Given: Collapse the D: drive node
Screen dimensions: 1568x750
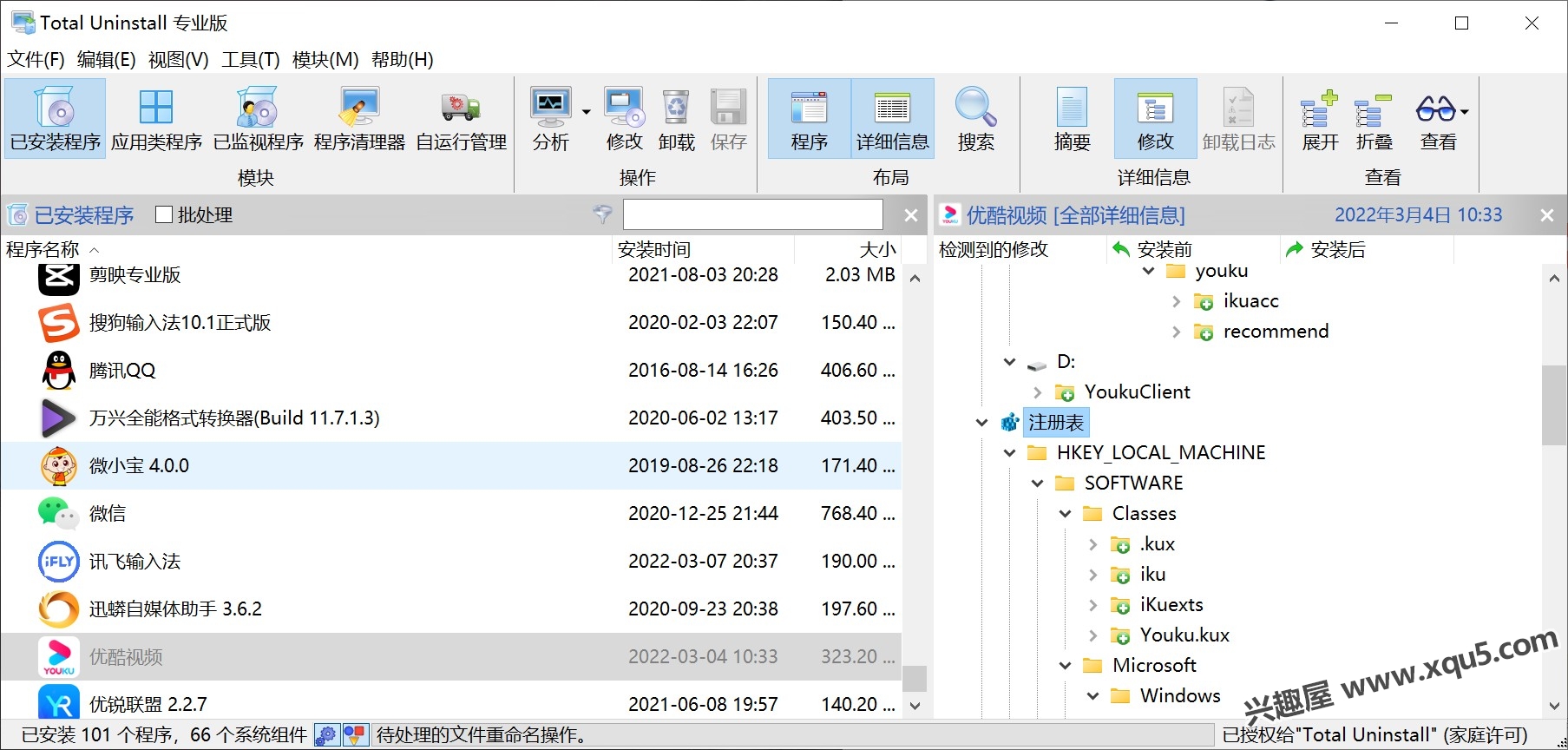Looking at the screenshot, I should [1009, 362].
